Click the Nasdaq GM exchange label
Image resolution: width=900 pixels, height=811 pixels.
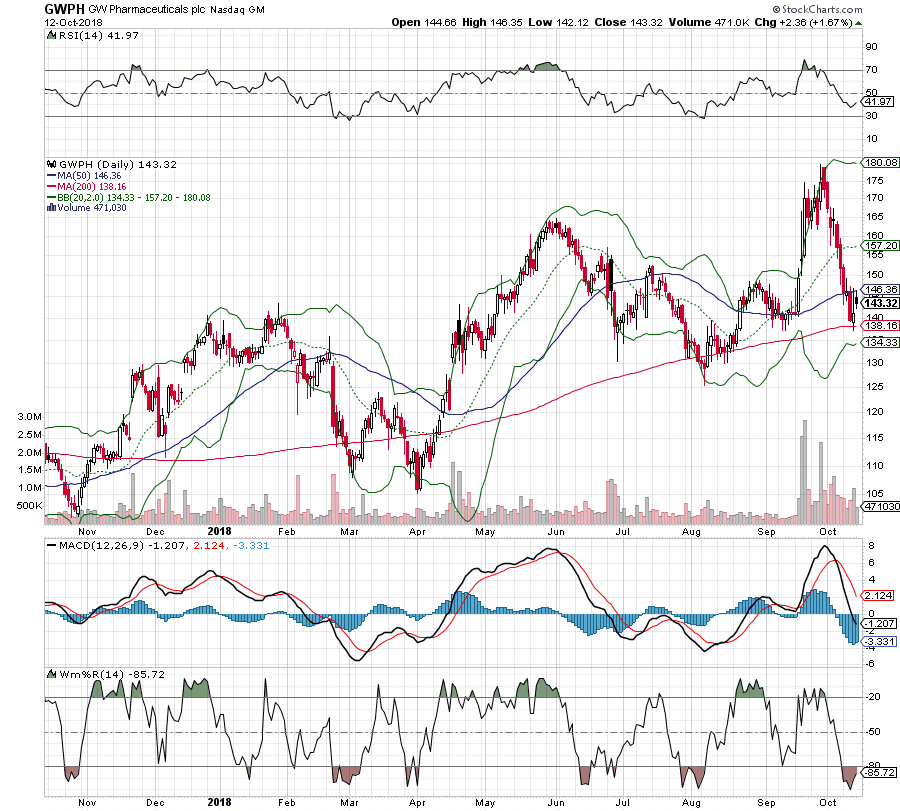[237, 10]
